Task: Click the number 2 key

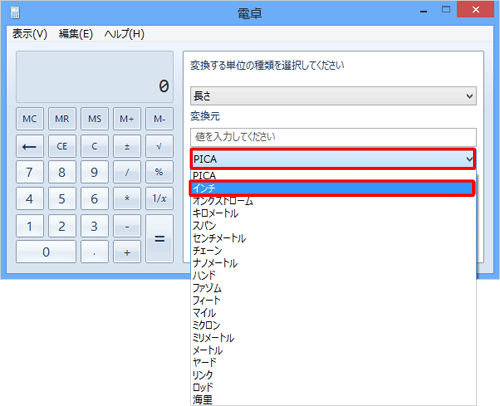Action: tap(62, 226)
